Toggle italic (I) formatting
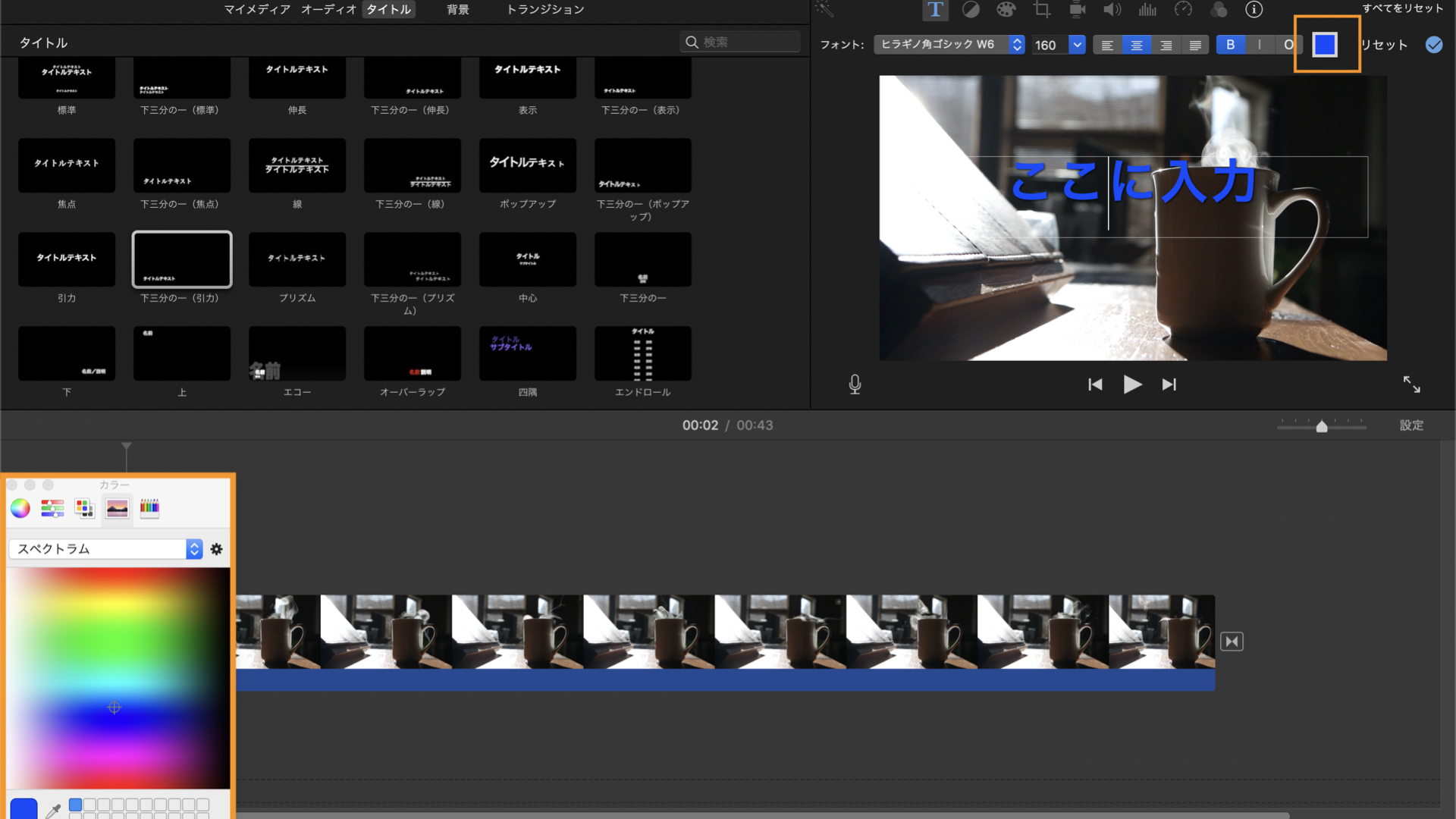Viewport: 1456px width, 819px height. (x=1260, y=45)
